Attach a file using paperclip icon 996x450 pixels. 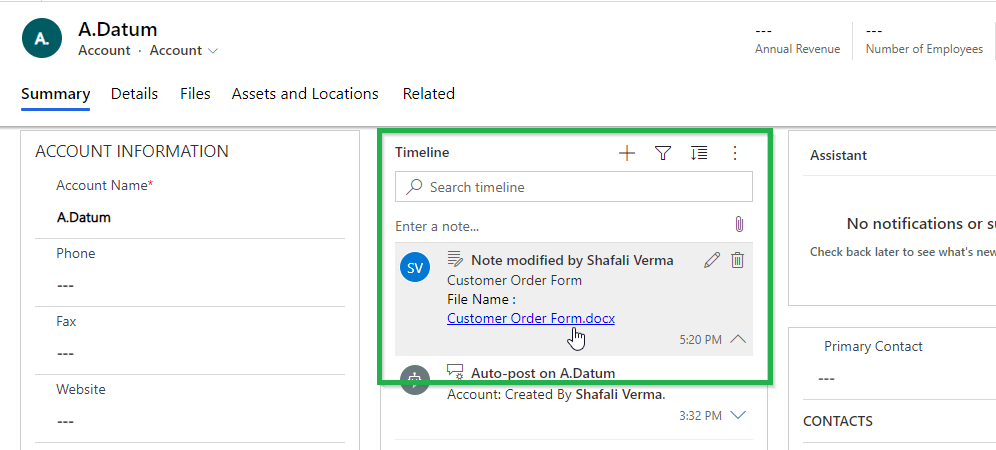[x=739, y=224]
